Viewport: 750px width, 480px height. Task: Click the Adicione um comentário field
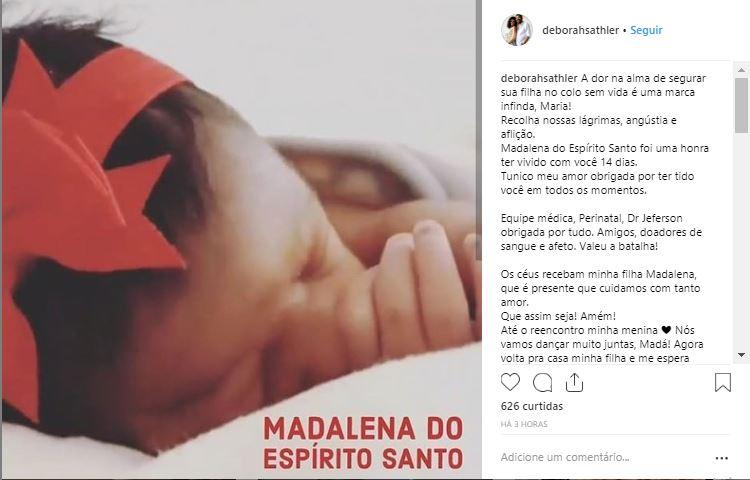(603, 458)
